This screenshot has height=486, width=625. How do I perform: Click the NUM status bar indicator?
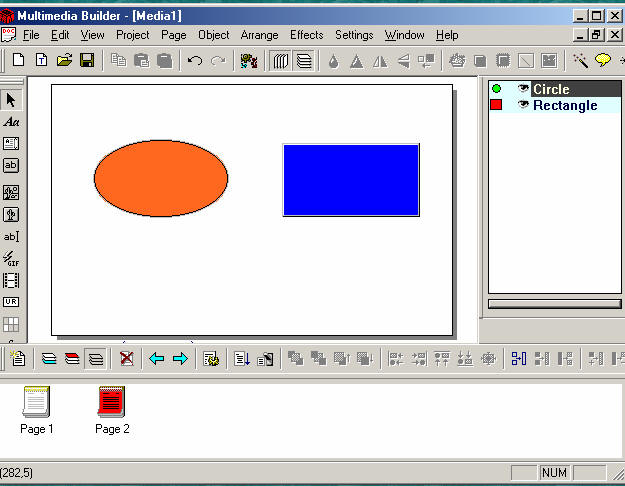pyautogui.click(x=554, y=473)
